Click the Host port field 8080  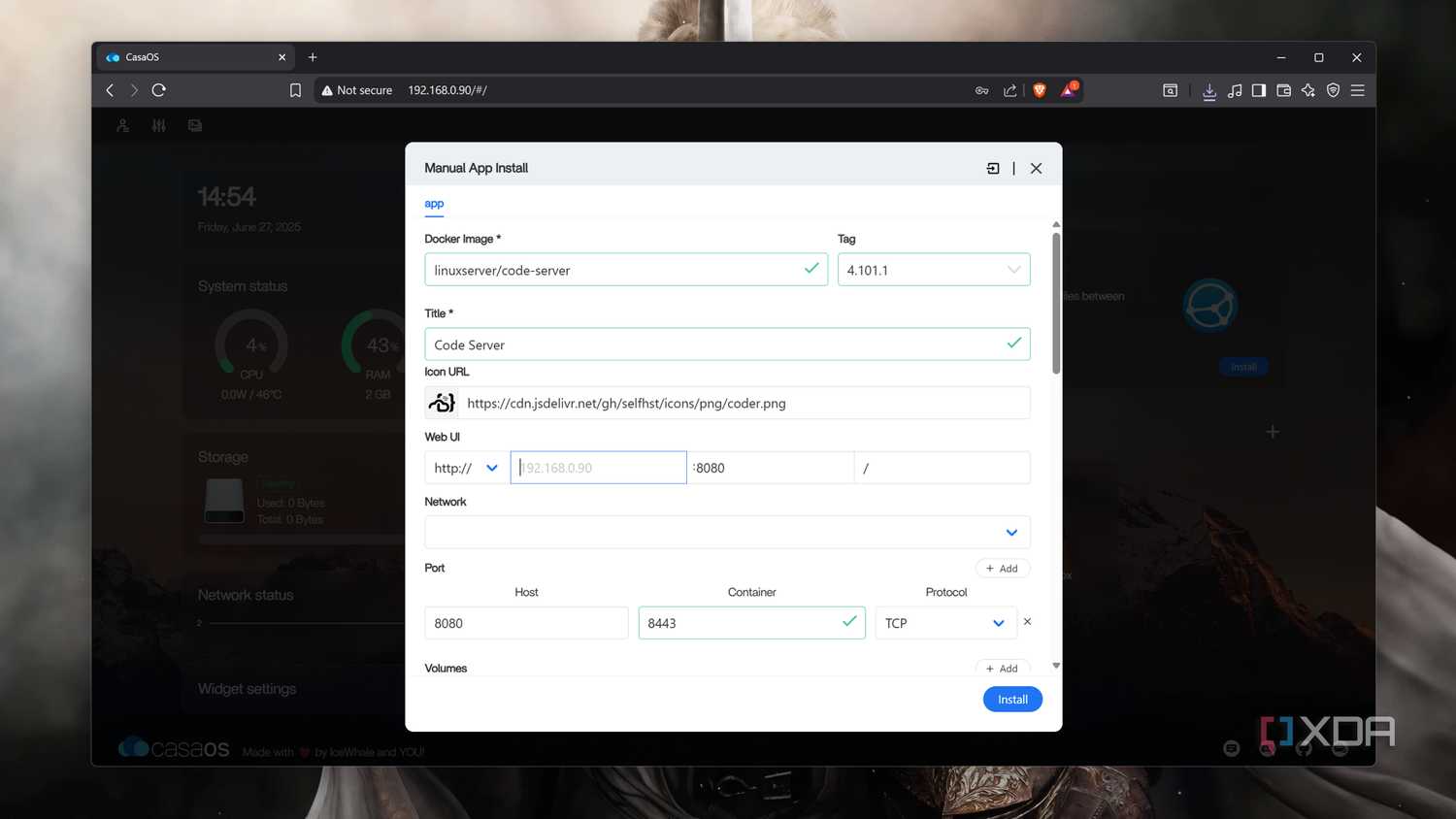coord(526,623)
